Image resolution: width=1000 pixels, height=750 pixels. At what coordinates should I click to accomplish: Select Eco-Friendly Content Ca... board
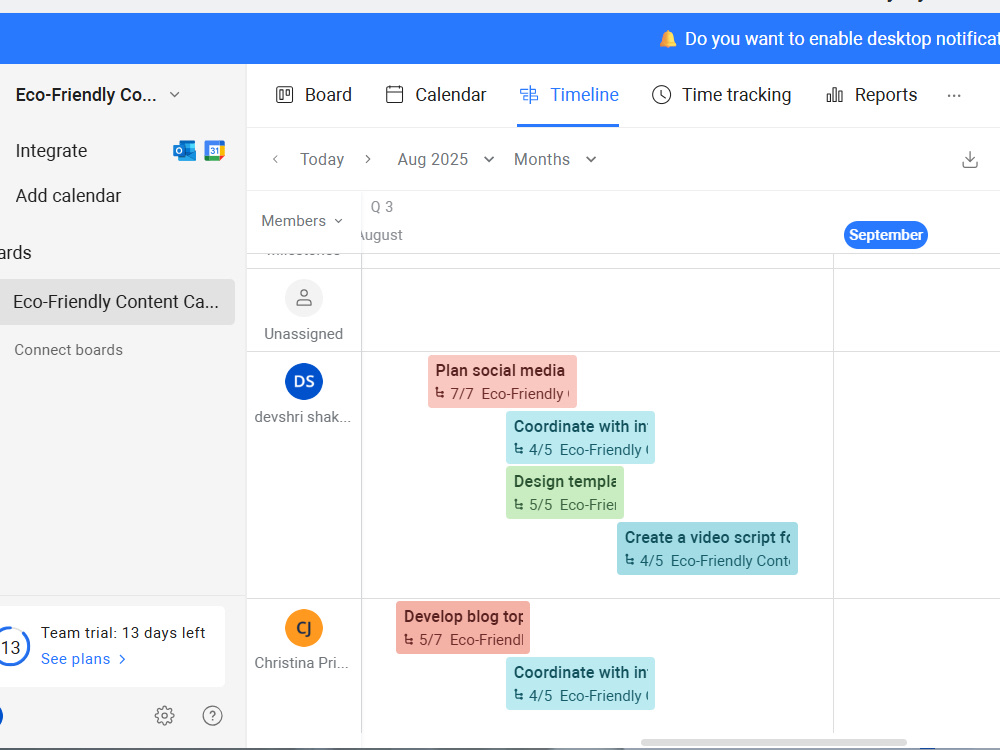click(117, 302)
